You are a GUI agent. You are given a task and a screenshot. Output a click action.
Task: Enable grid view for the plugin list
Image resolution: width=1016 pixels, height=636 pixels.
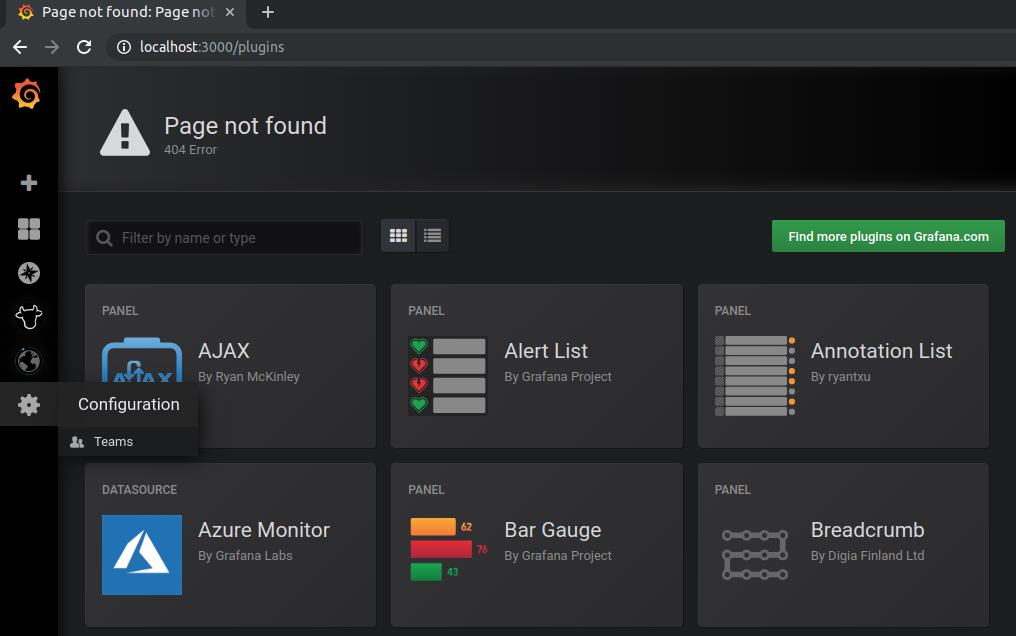click(x=398, y=235)
